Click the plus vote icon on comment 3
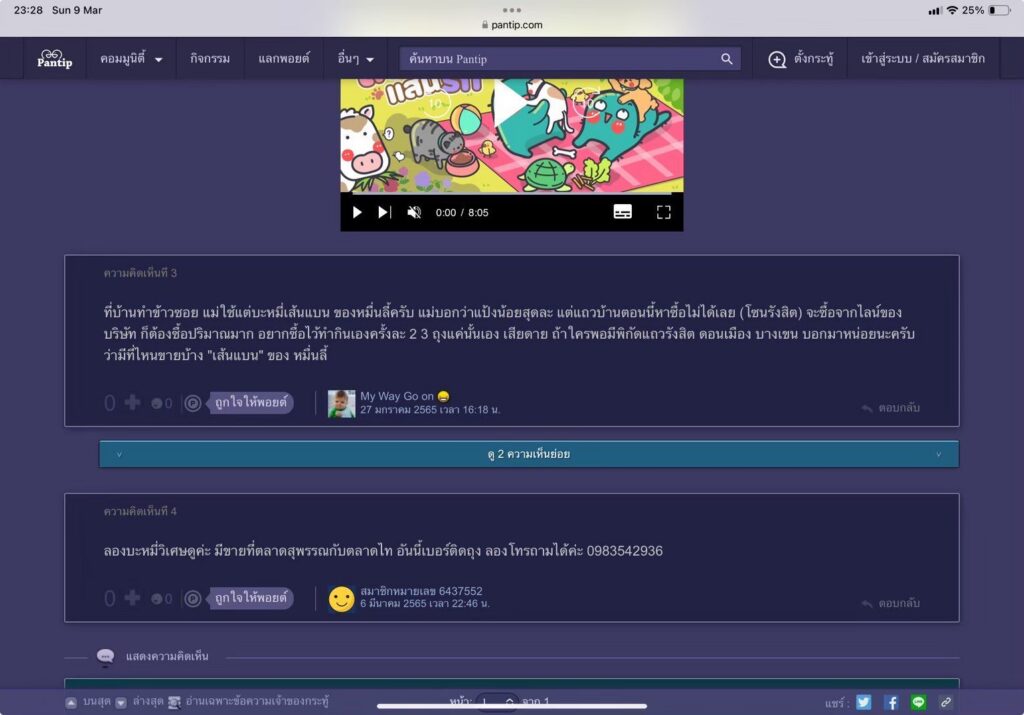Image resolution: width=1024 pixels, height=715 pixels. point(132,402)
